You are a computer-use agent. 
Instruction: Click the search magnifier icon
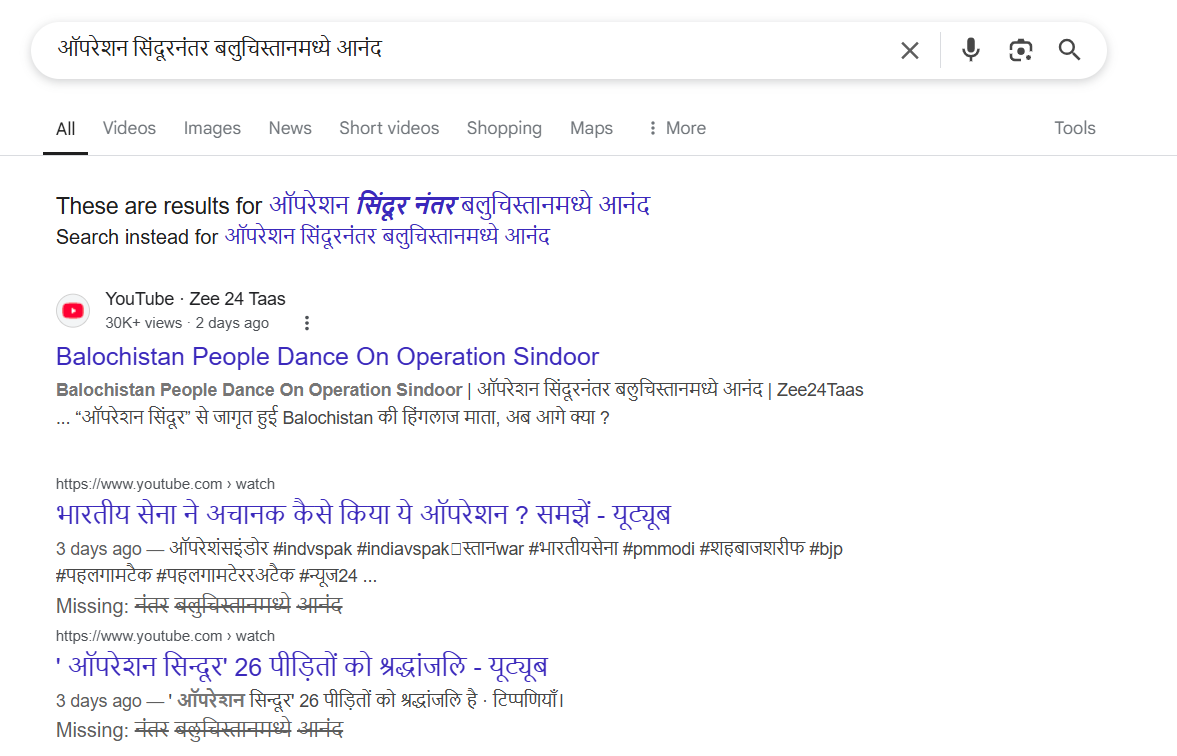(1069, 49)
